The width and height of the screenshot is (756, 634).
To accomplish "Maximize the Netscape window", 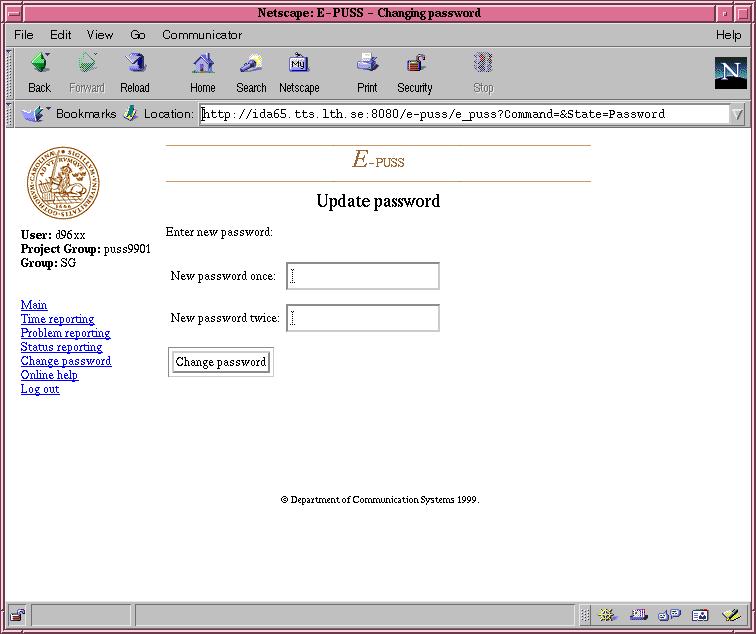I will tap(743, 13).
